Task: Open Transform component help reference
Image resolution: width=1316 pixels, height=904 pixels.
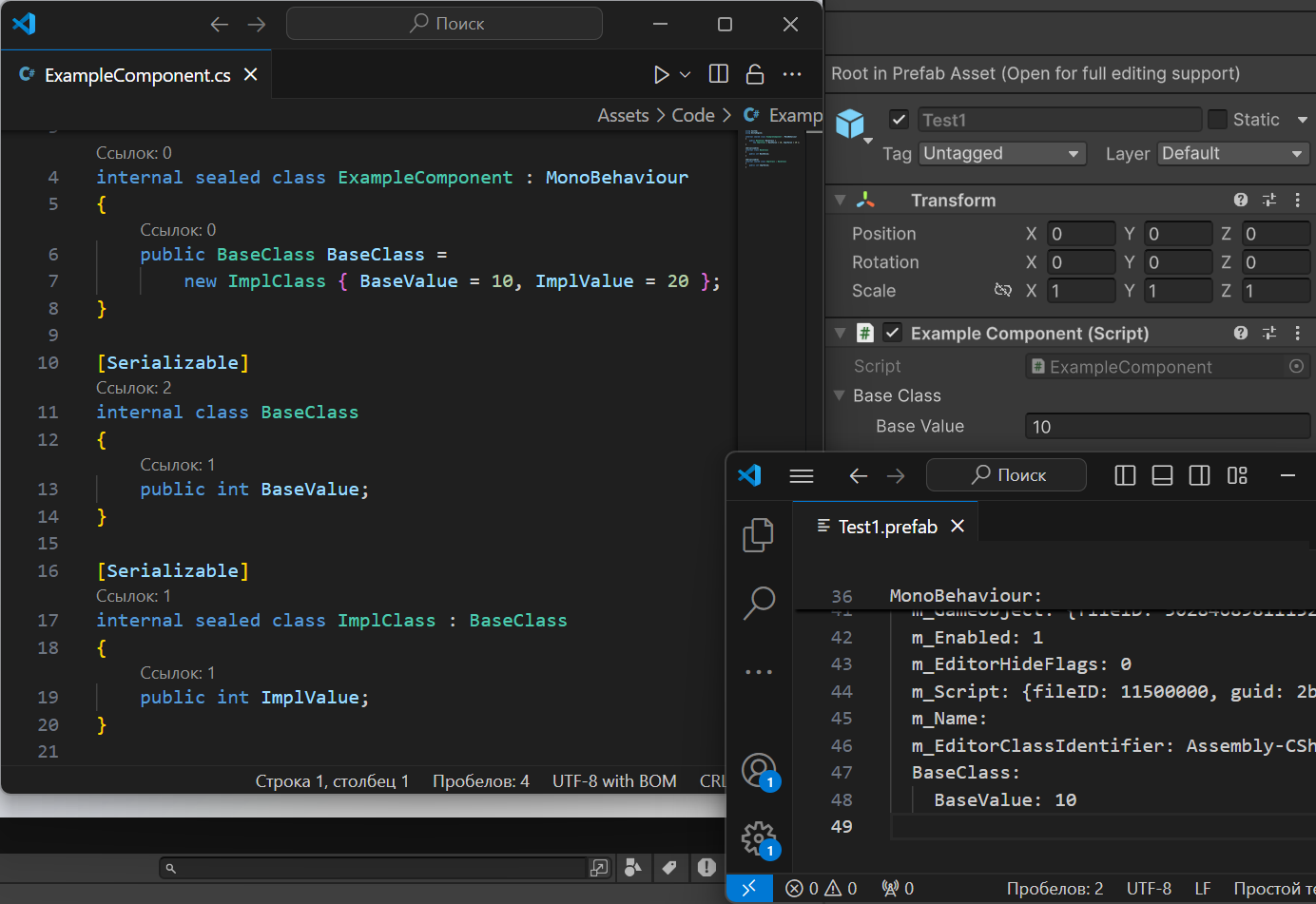Action: [x=1240, y=200]
